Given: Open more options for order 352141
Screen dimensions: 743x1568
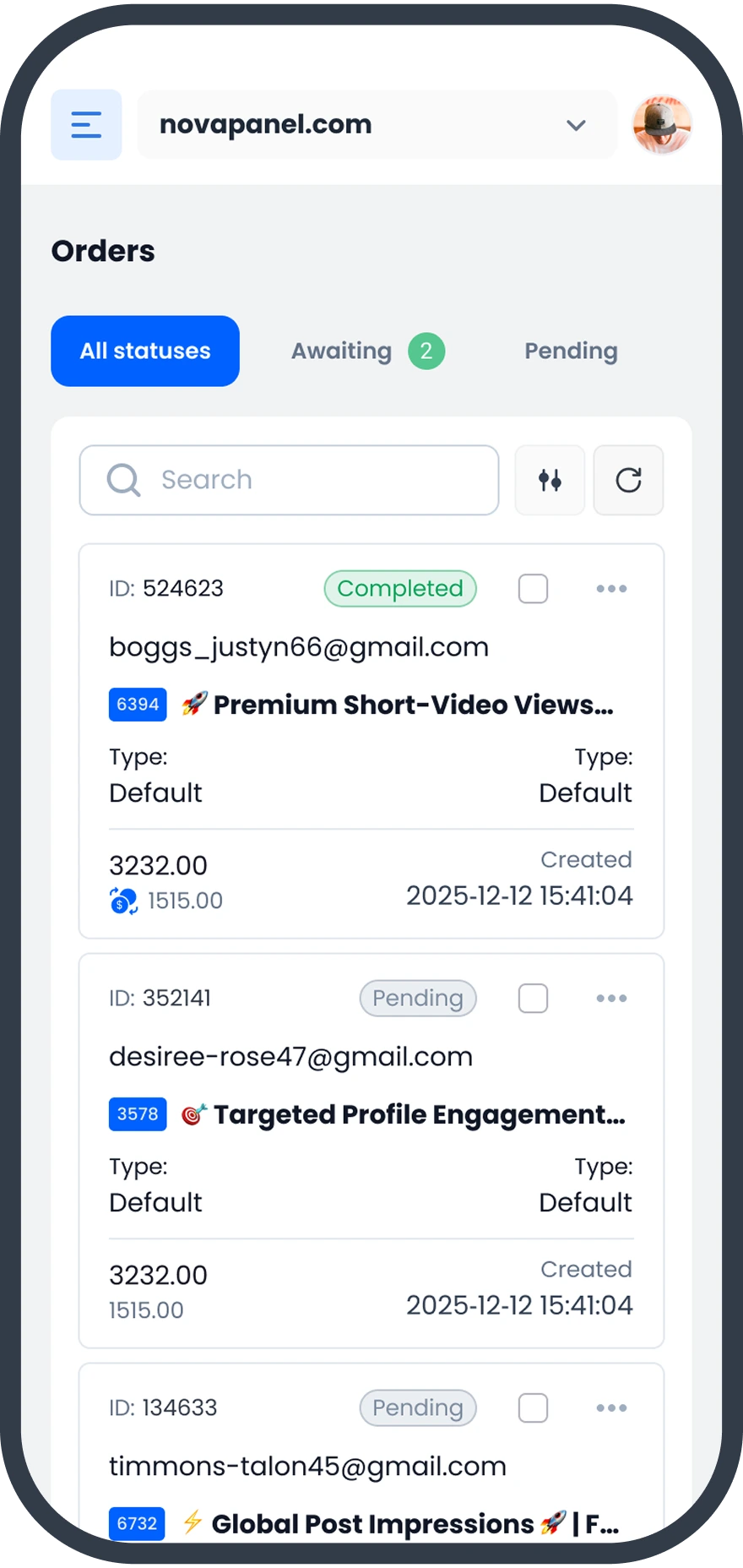Looking at the screenshot, I should 611,998.
